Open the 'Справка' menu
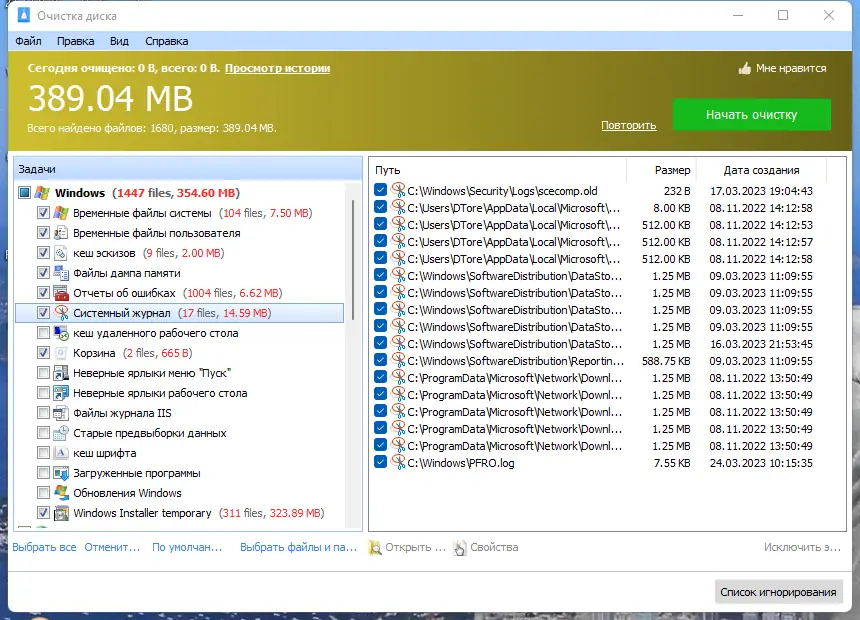Image resolution: width=860 pixels, height=620 pixels. tap(167, 41)
